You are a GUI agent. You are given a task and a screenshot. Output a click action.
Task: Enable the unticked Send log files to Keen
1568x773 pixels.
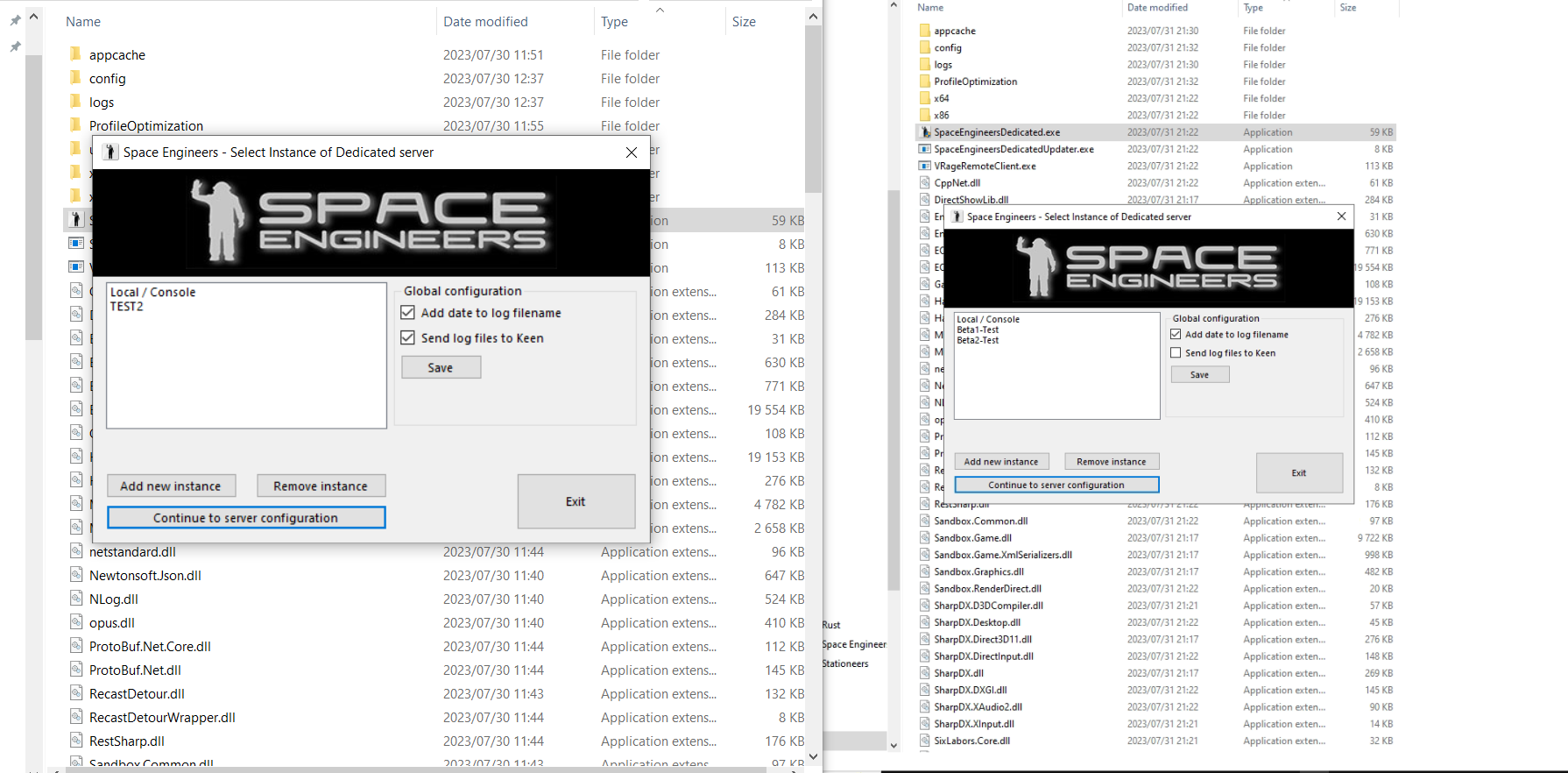coord(1176,352)
